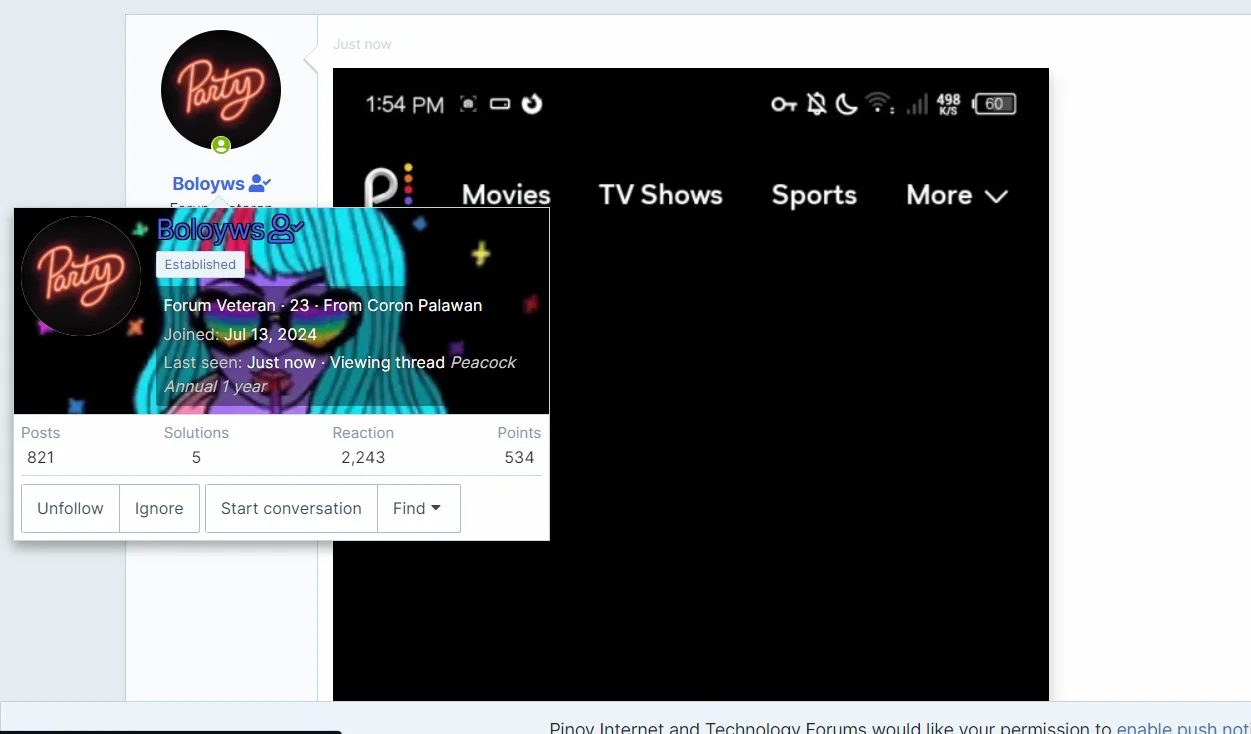Expand the More menu in Peacock nav
The image size is (1251, 734).
pos(956,195)
